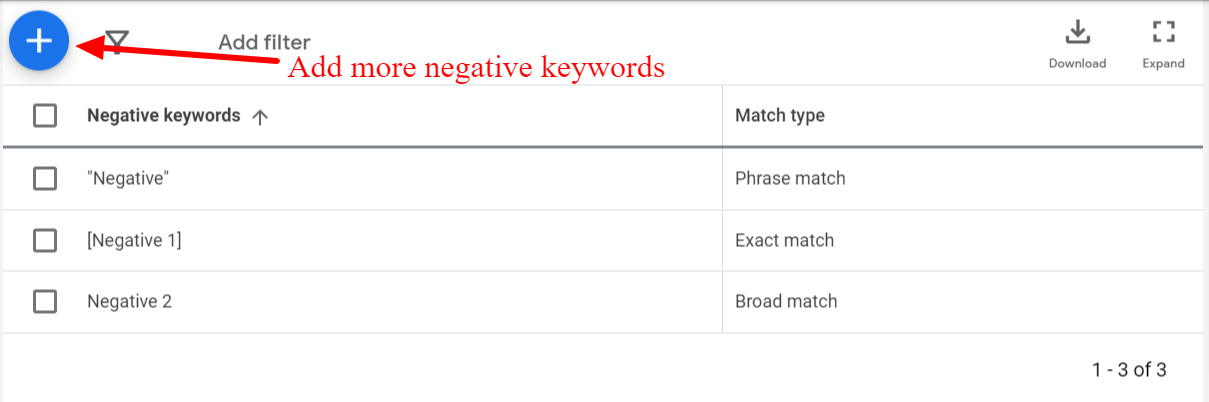
Task: Click the blue plus add button
Action: click(x=39, y=40)
